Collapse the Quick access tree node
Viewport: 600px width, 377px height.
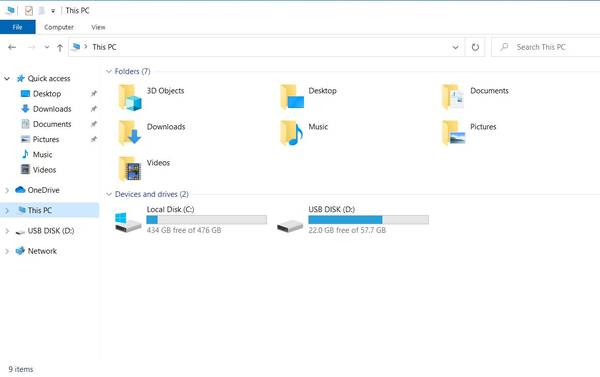point(7,79)
